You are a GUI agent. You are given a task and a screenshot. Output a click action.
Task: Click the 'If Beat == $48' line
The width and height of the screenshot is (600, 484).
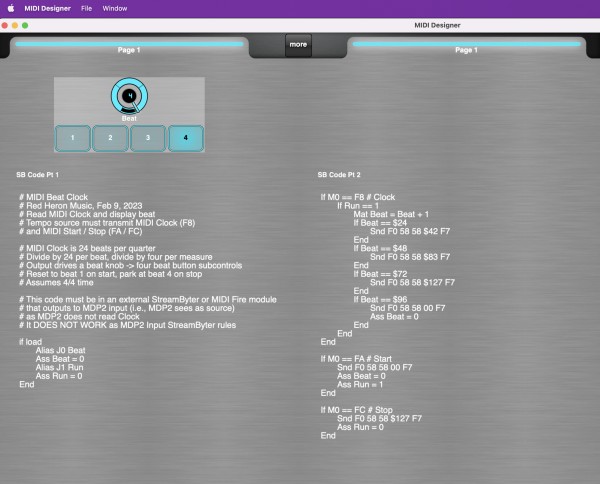pos(380,248)
